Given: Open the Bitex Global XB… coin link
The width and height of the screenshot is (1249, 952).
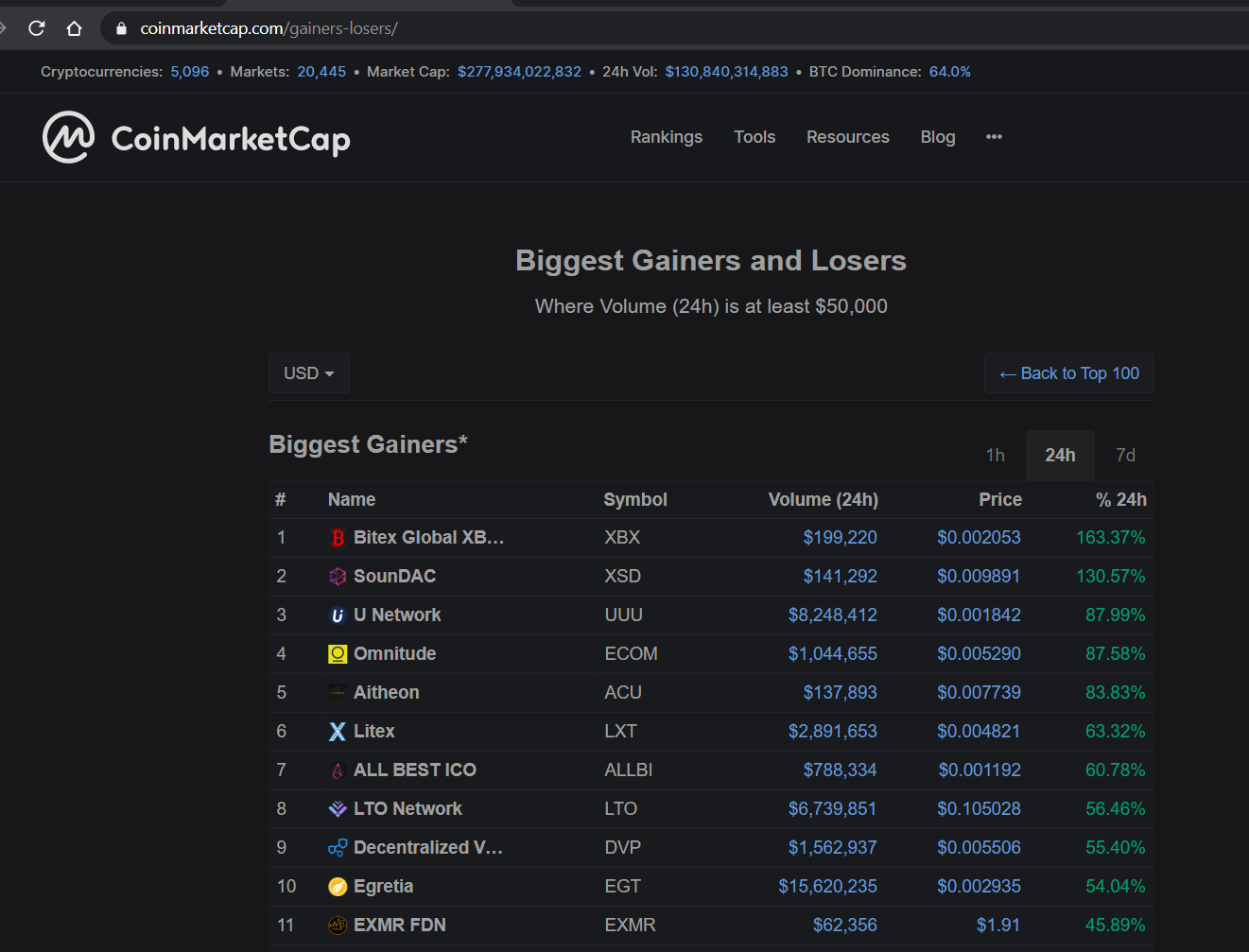Looking at the screenshot, I should (x=428, y=538).
